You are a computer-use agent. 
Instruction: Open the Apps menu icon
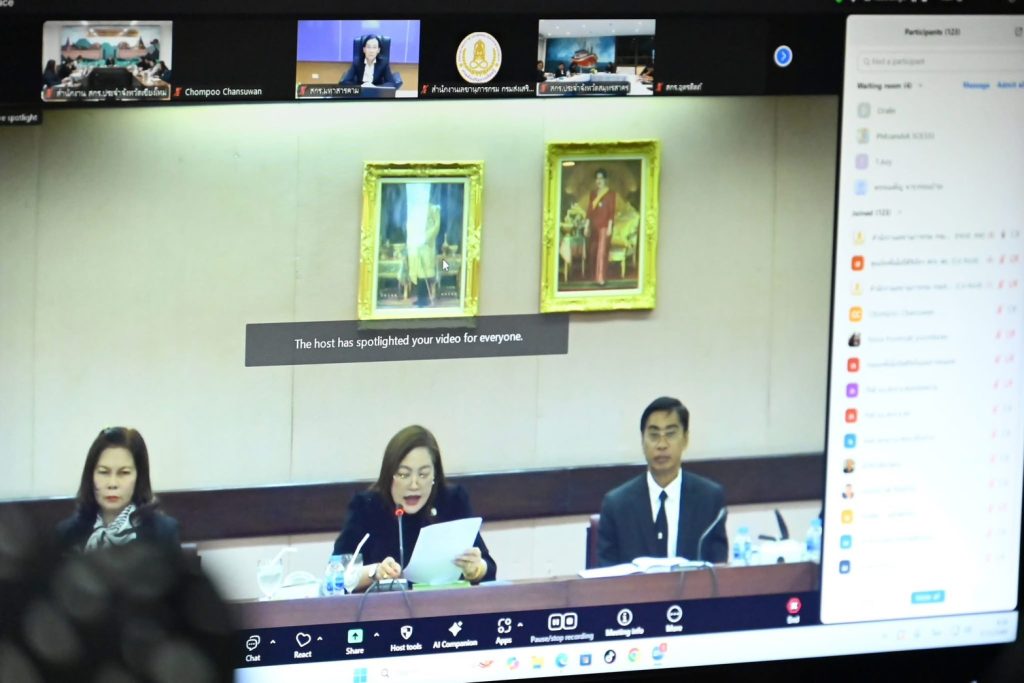[x=504, y=627]
